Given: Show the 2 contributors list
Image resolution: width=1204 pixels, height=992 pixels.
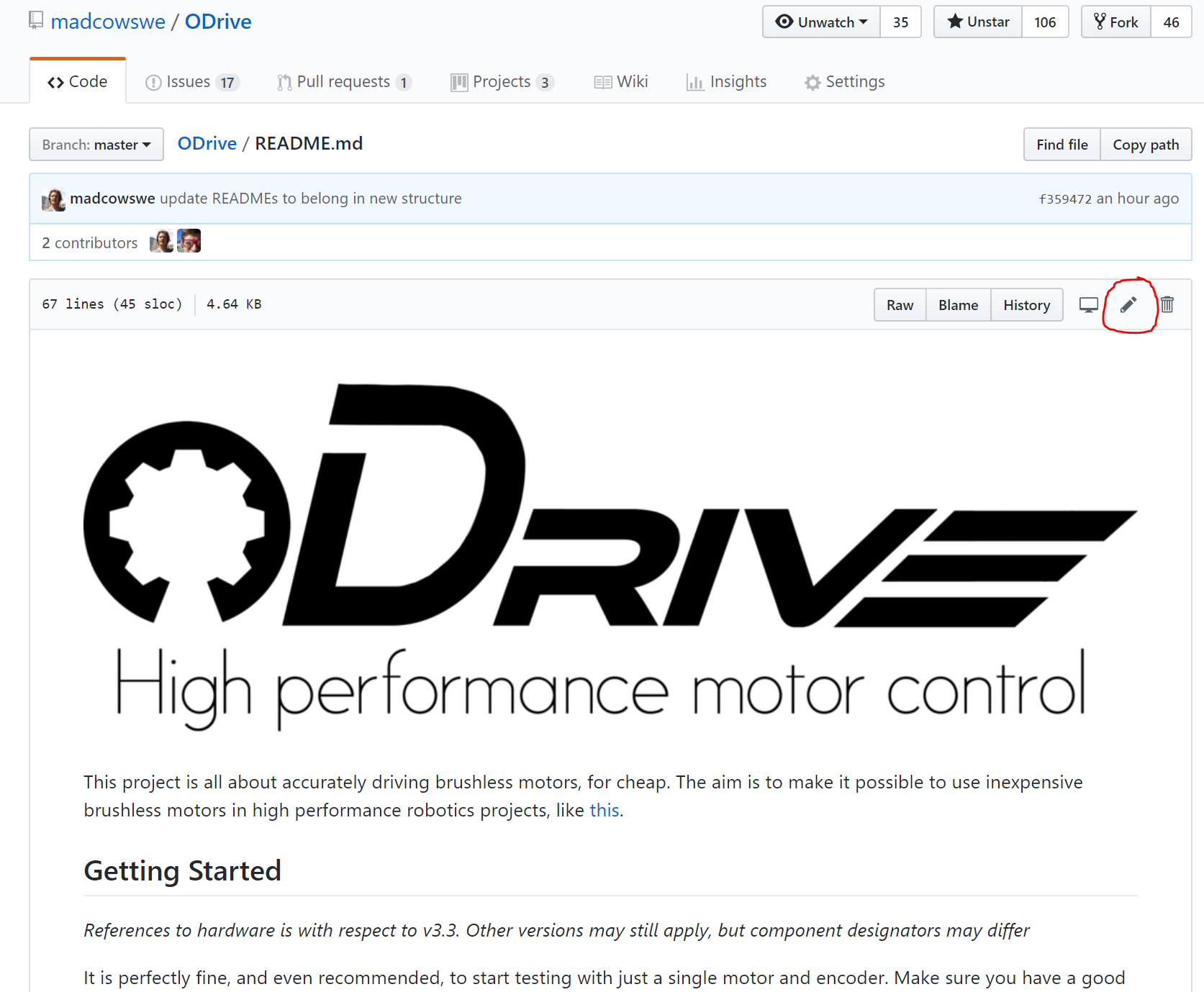Looking at the screenshot, I should [90, 243].
